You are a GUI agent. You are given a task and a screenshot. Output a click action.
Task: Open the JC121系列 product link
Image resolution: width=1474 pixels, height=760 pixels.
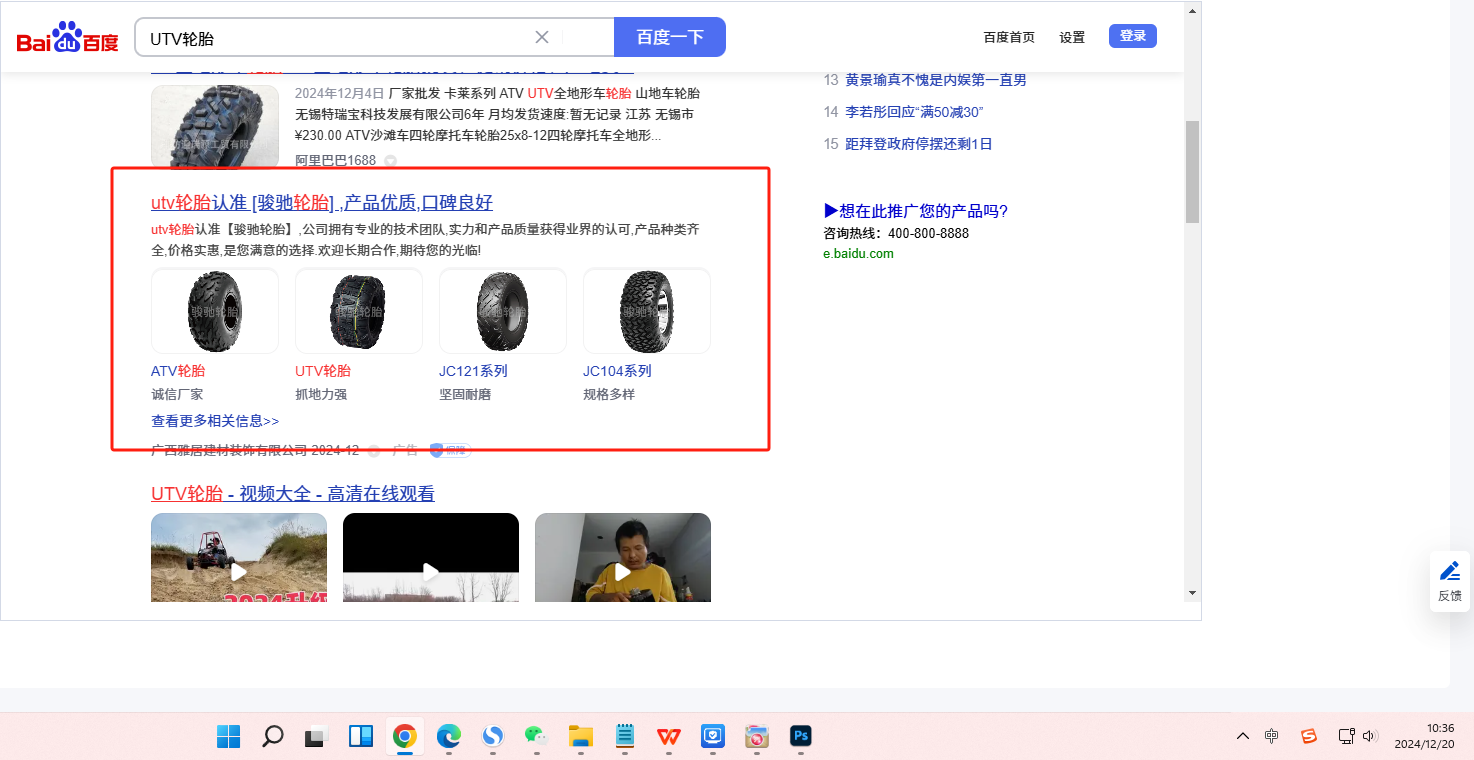(473, 371)
